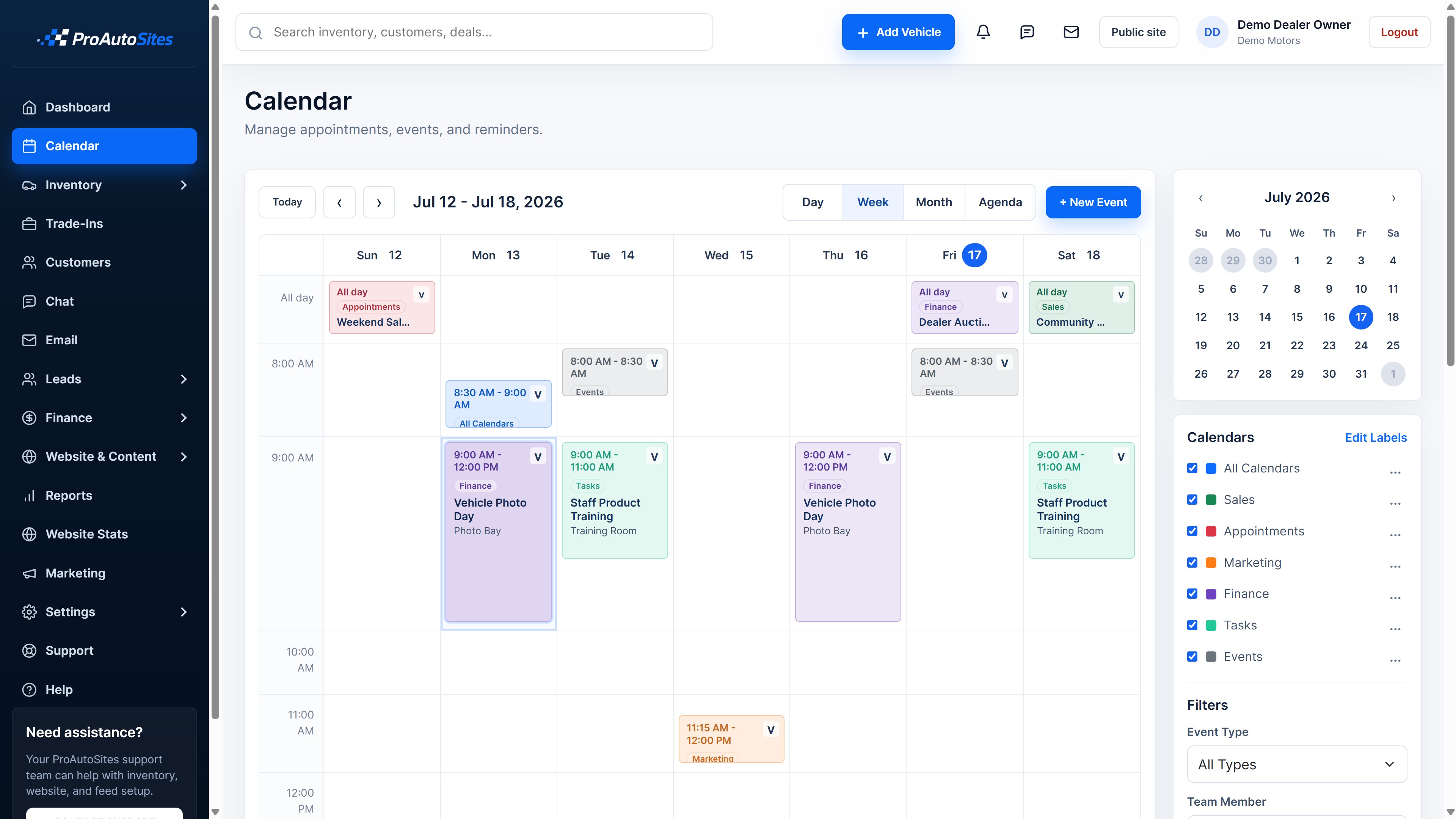Click Marketing megaphone icon
The image size is (1456, 819).
30,573
